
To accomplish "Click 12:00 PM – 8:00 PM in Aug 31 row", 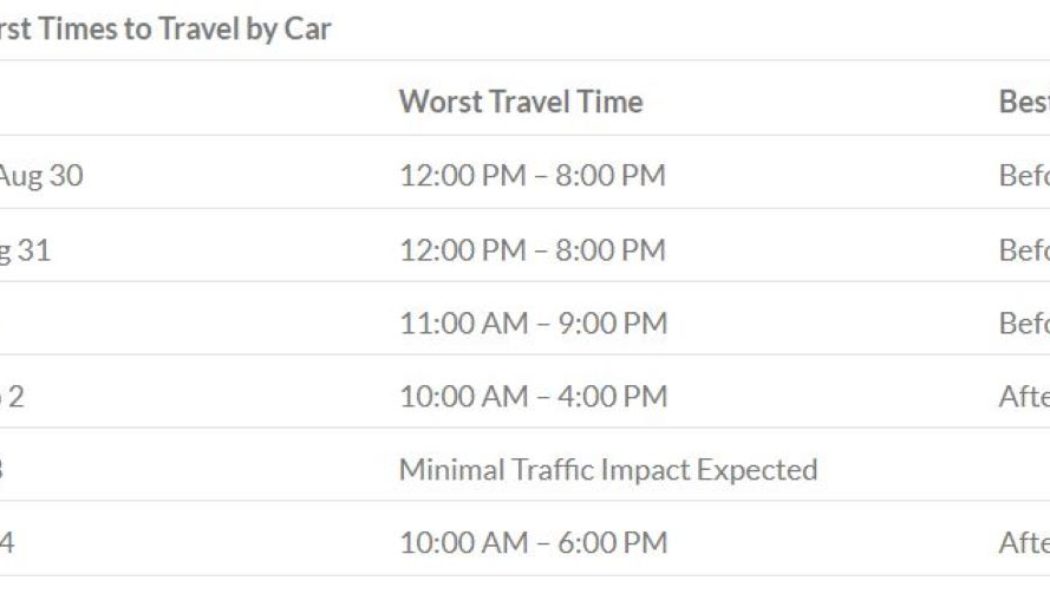I will [x=532, y=249].
